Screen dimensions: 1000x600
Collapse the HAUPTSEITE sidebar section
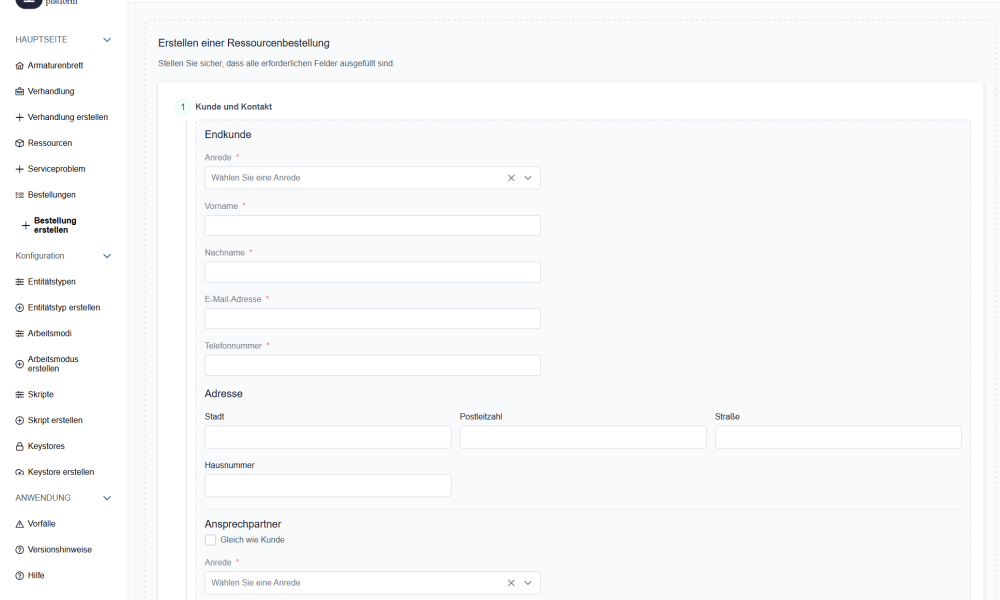pos(107,40)
